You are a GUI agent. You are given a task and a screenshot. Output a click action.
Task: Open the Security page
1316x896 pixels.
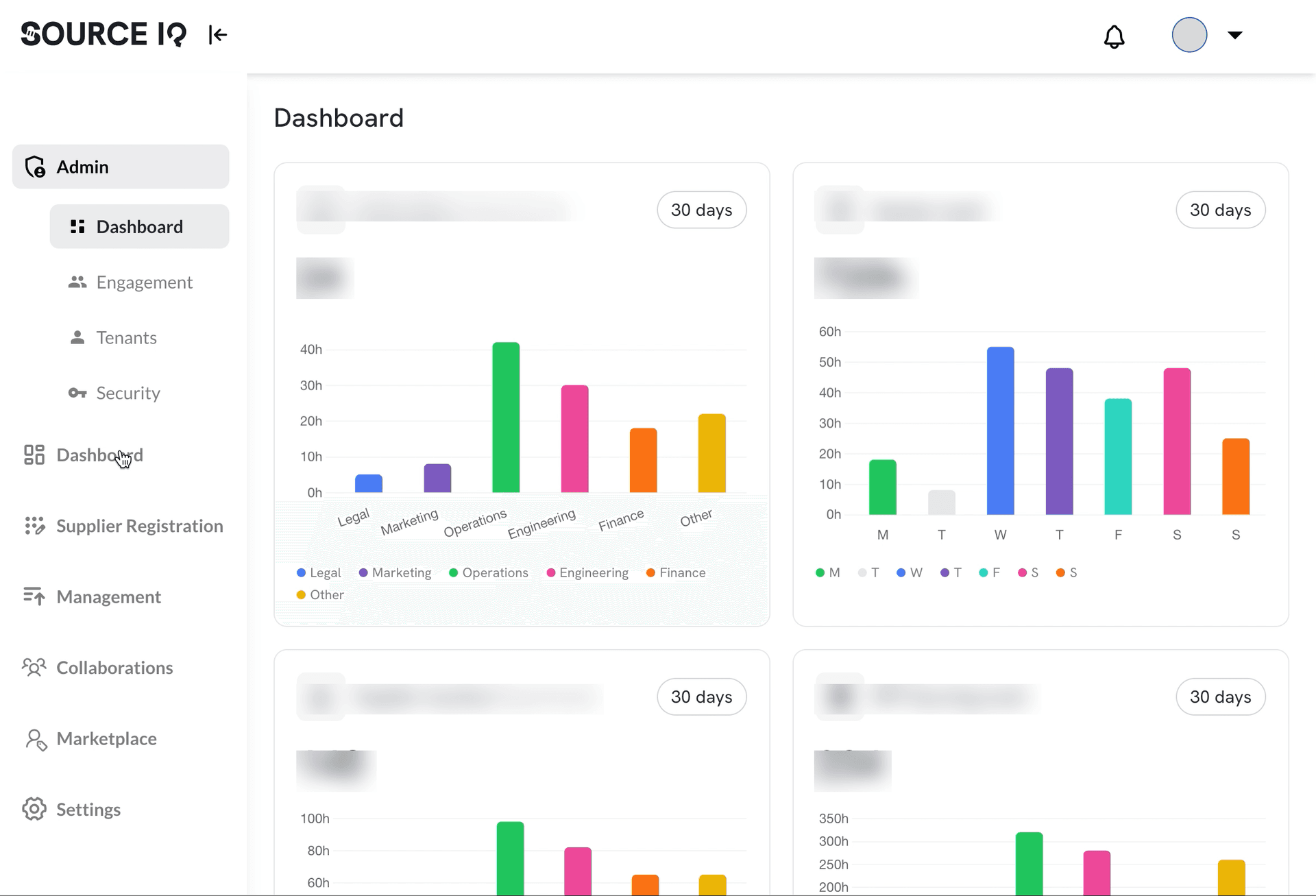pos(114,393)
